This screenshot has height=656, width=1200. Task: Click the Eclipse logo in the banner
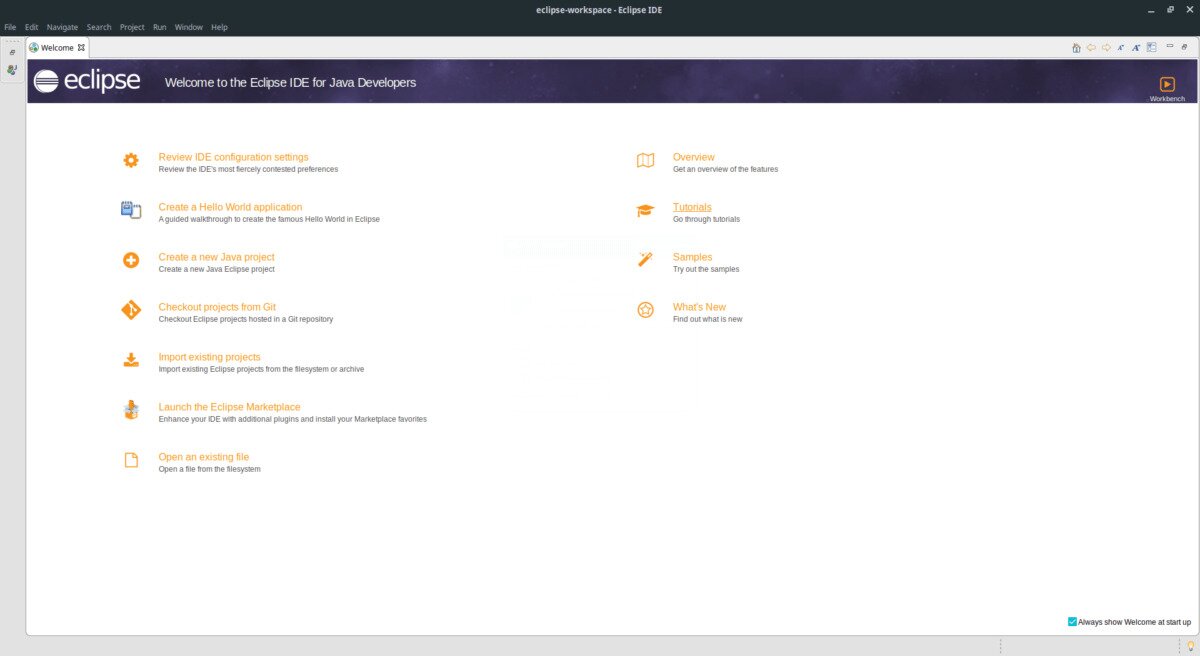87,81
